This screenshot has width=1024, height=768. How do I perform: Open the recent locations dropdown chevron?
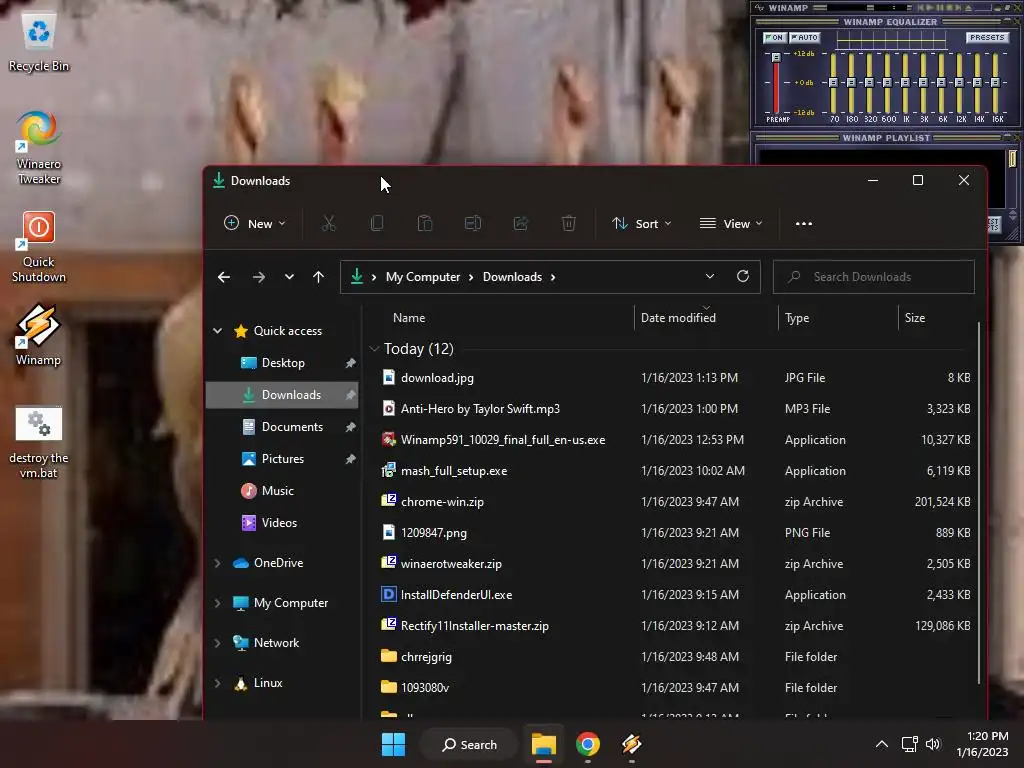(x=289, y=277)
